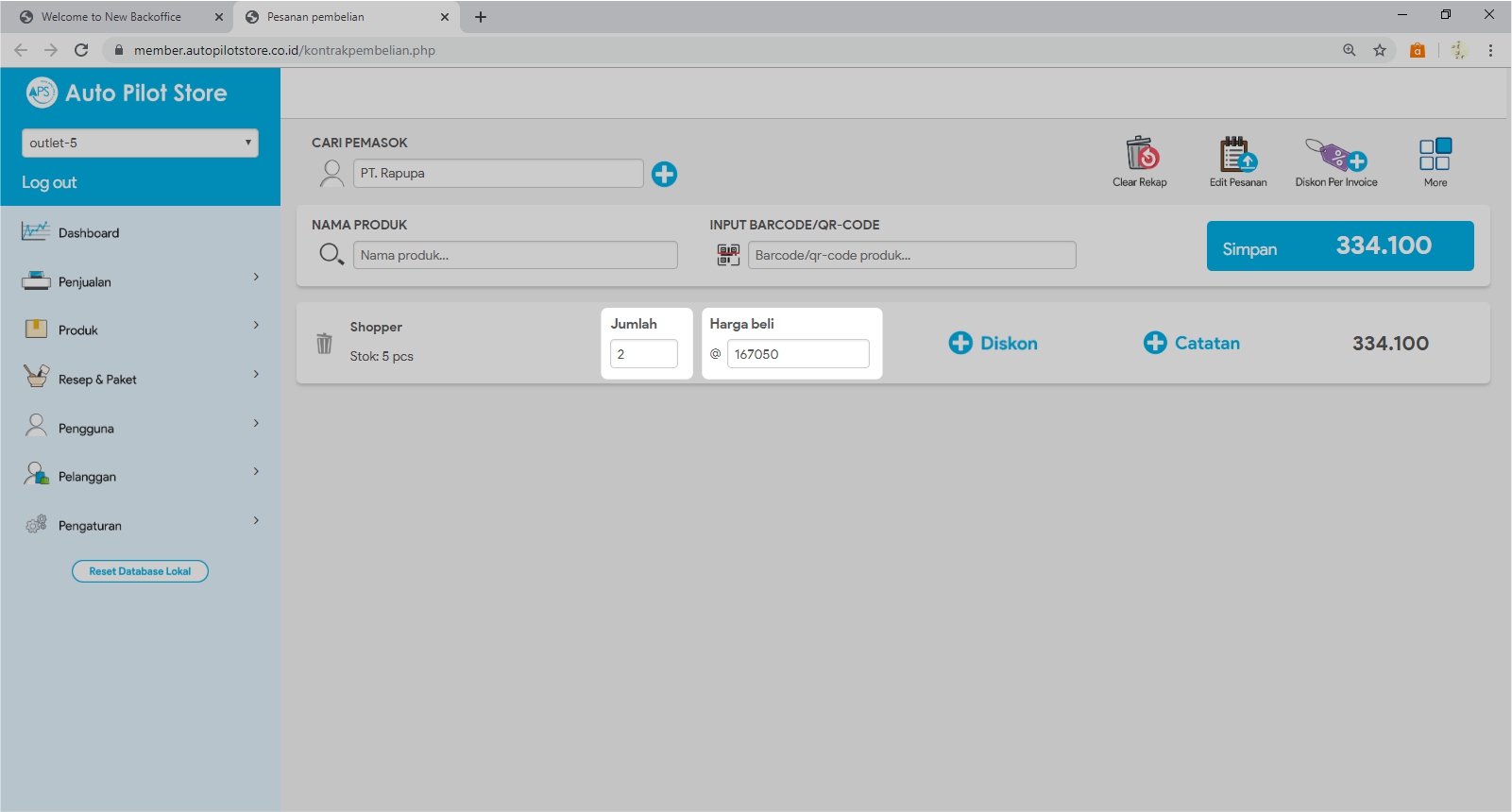Go to Dashboard in the sidebar

[89, 233]
